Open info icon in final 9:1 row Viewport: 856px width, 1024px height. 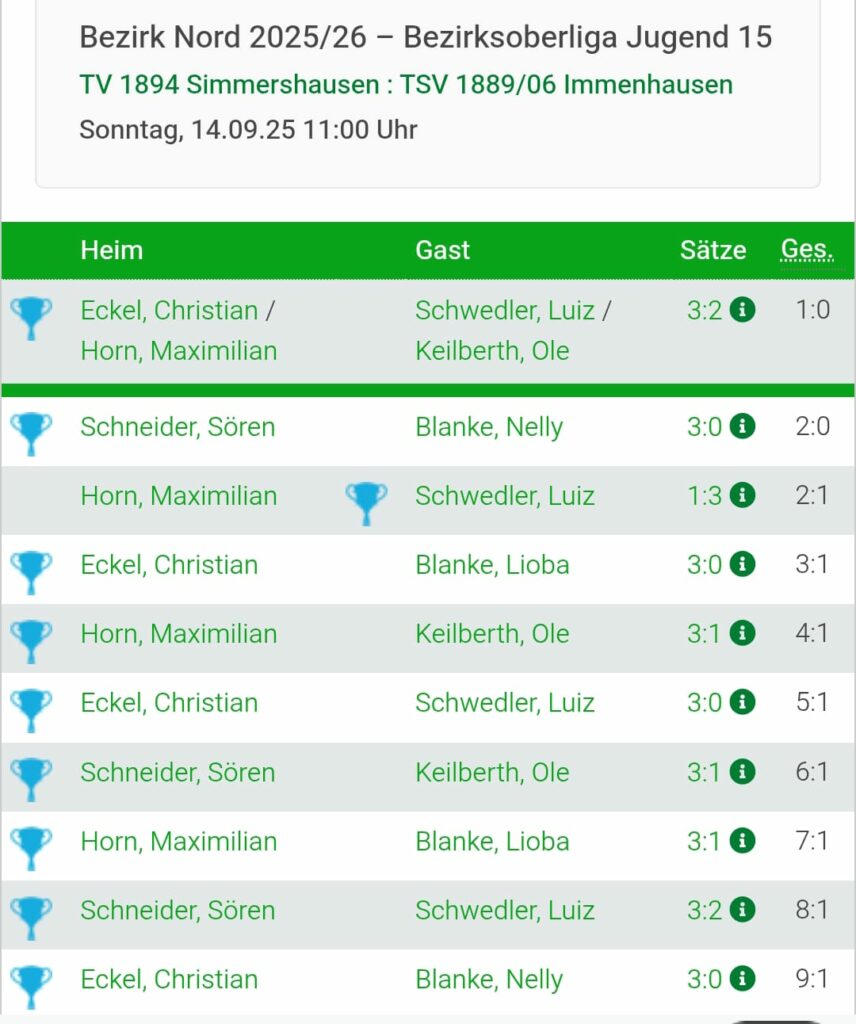tap(742, 979)
